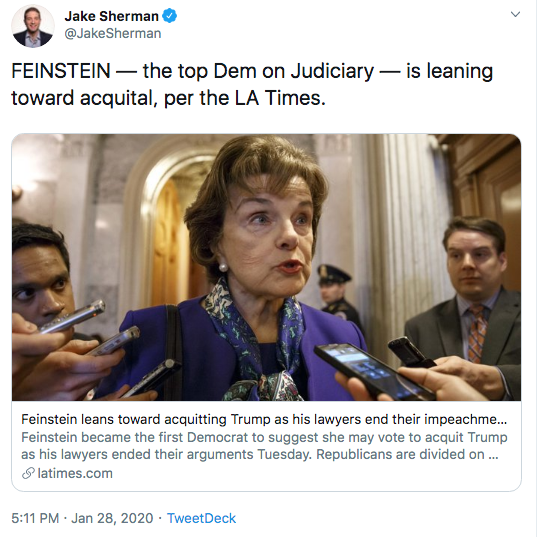Open the TweetDeck source link

[x=201, y=518]
